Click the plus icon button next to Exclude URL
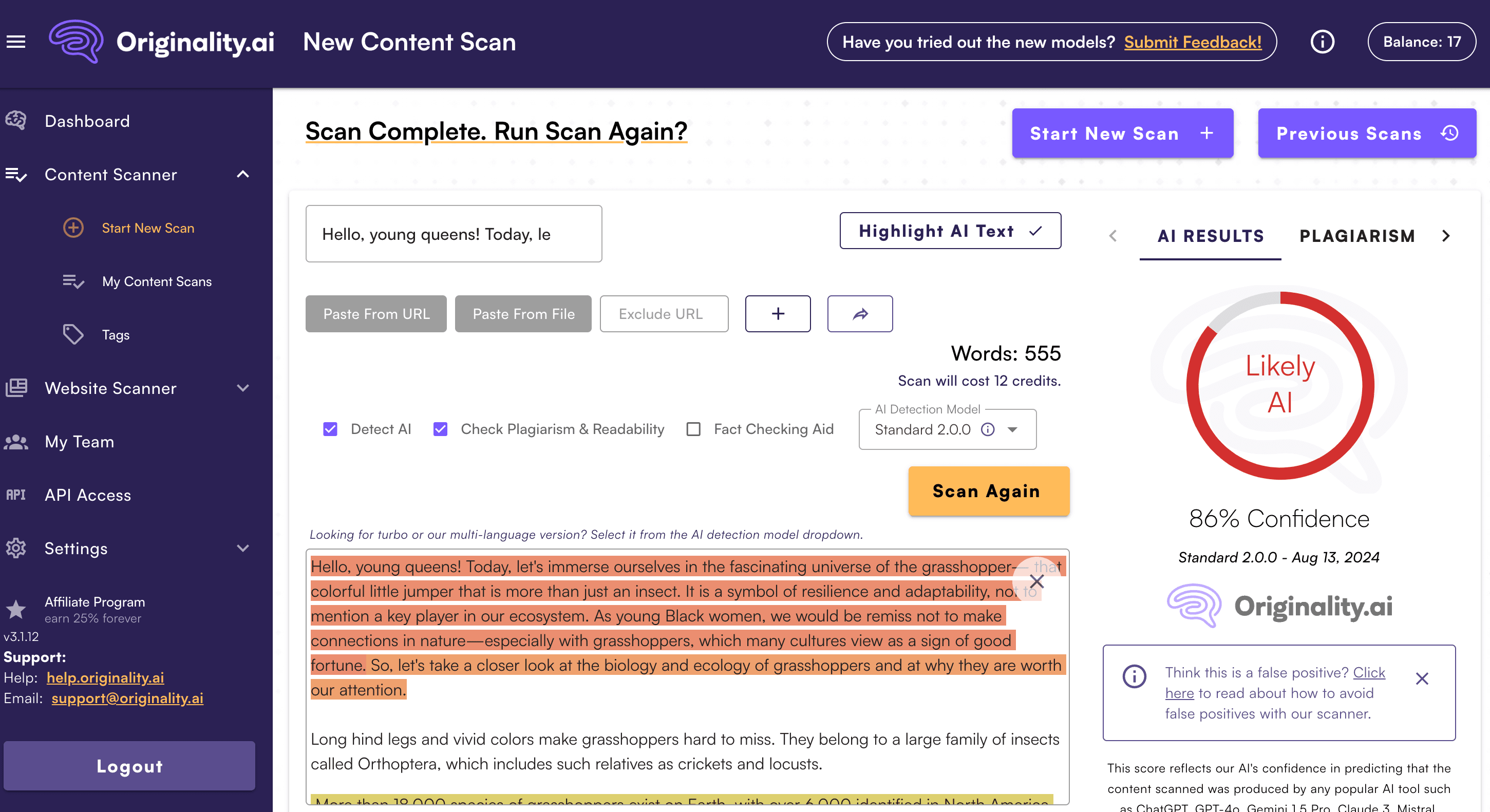This screenshot has height=812, width=1490. pos(778,314)
